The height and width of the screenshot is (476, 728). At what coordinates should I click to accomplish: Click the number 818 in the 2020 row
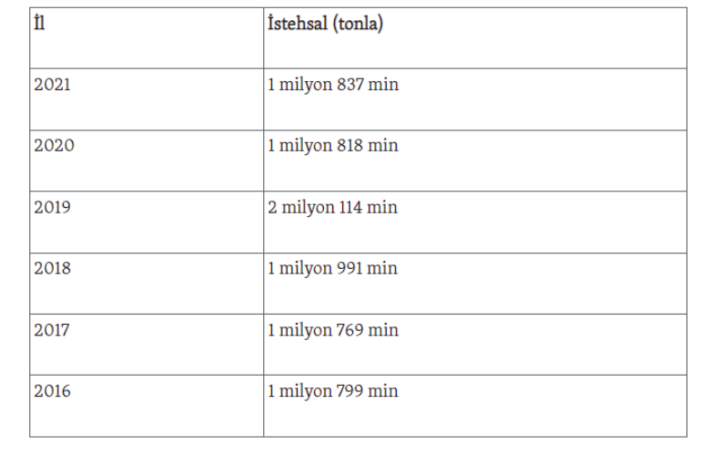point(351,146)
